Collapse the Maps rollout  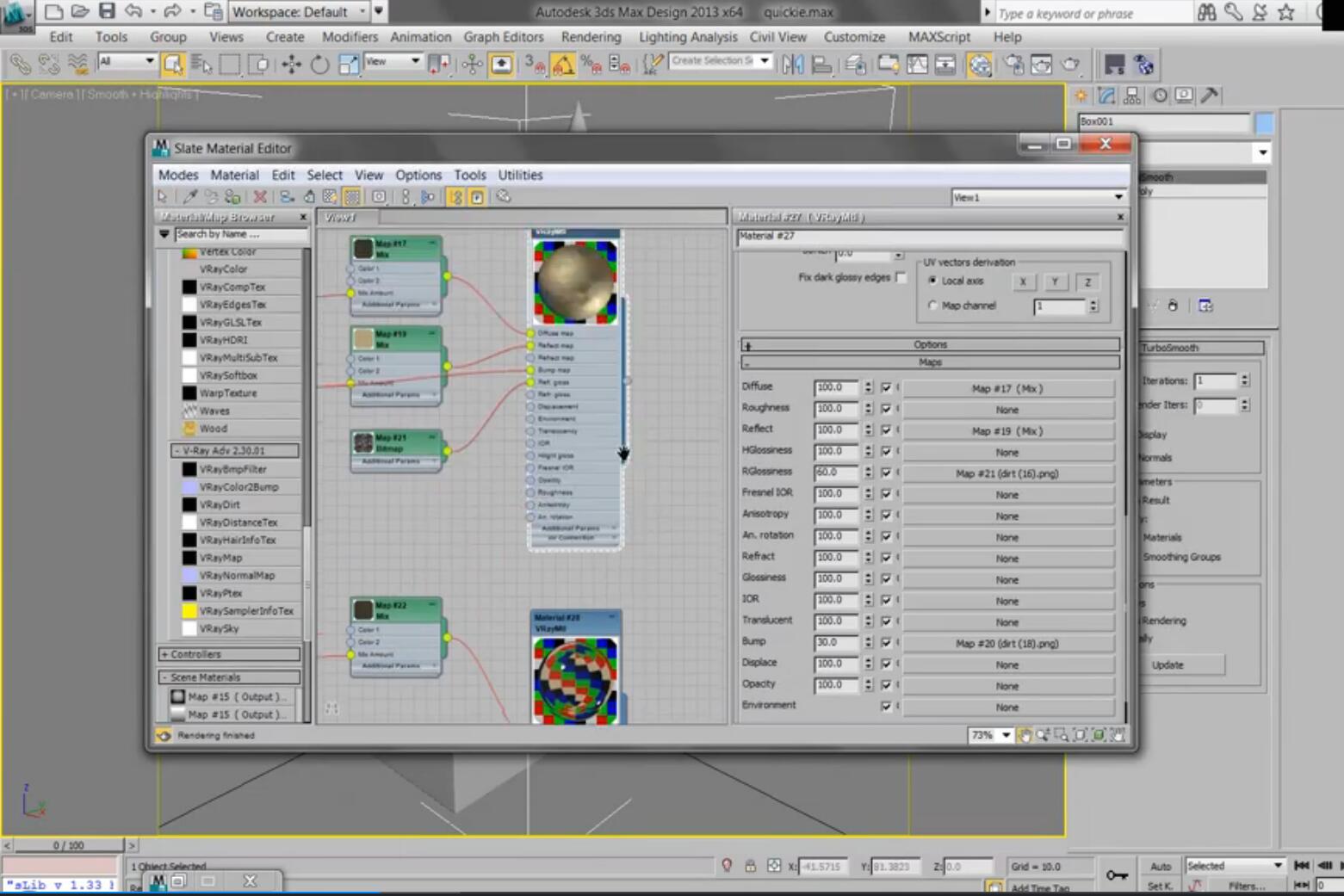[930, 362]
